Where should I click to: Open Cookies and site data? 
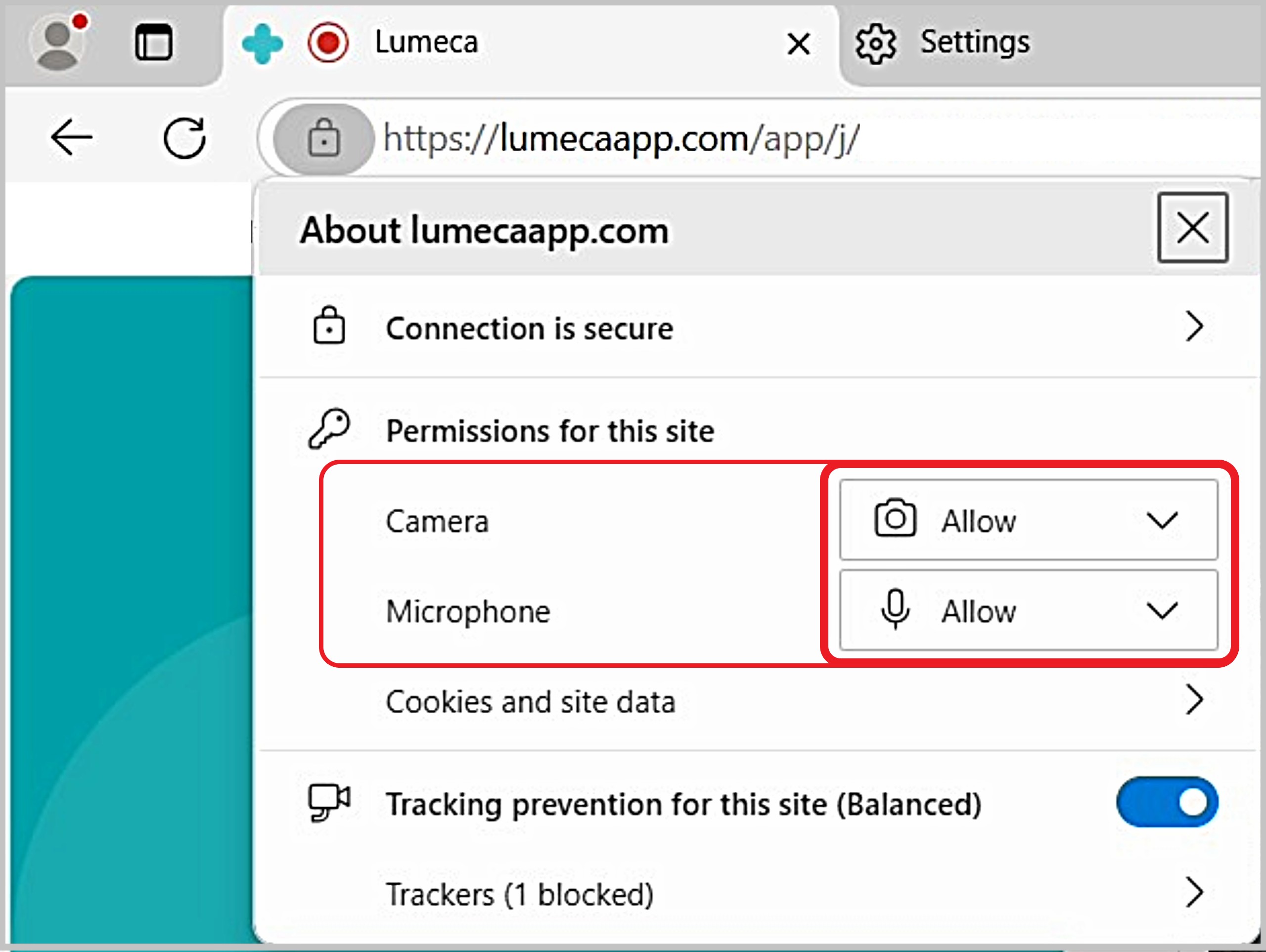(x=531, y=702)
